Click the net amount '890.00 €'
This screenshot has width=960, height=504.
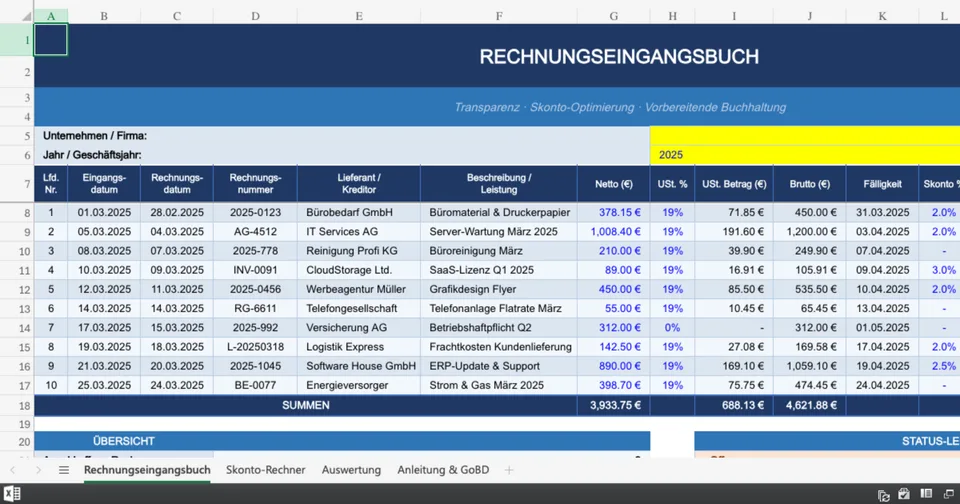coord(613,366)
